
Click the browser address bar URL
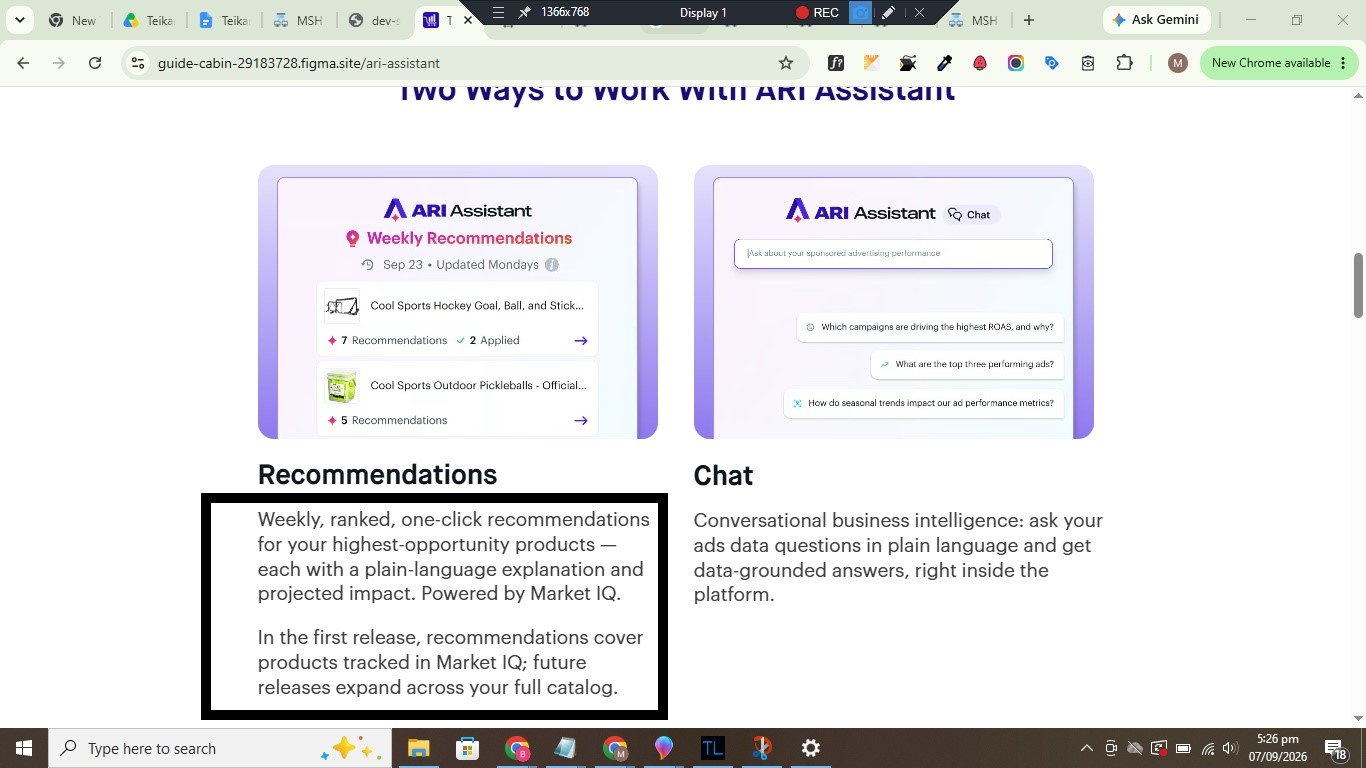tap(299, 63)
